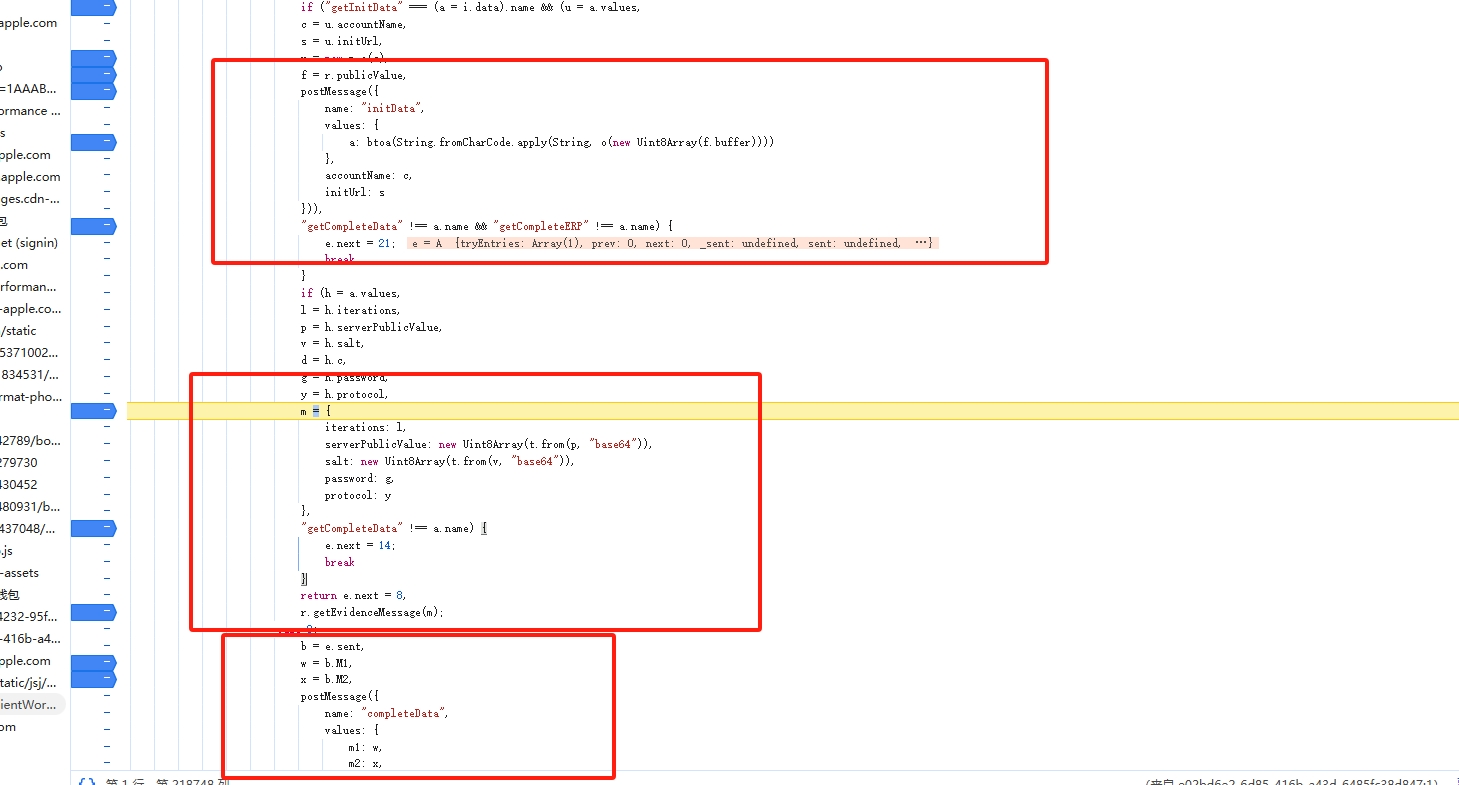Click the code line iterations: l,
The width and height of the screenshot is (1459, 785).
click(365, 427)
